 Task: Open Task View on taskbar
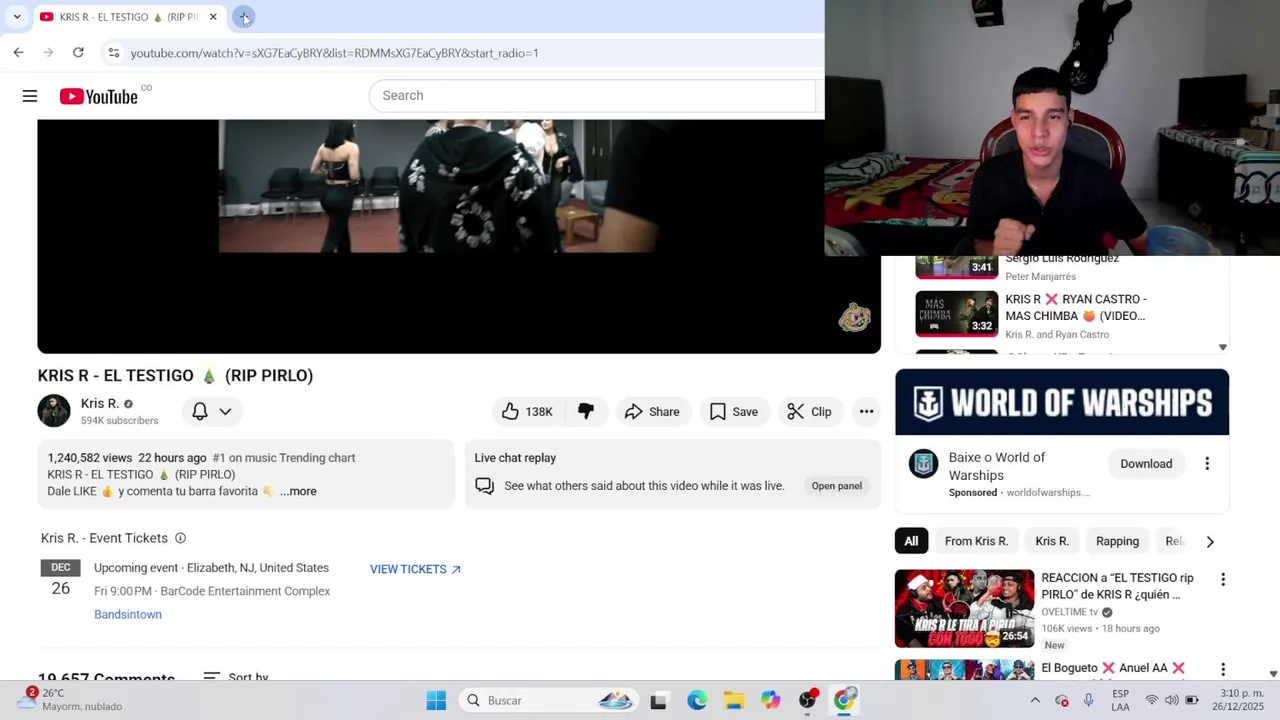point(658,701)
